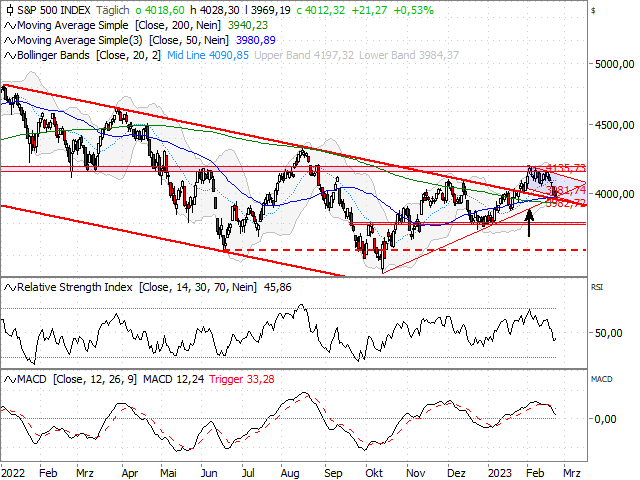This screenshot has width=640, height=480.
Task: Click the percent change +0,53%
Action: click(413, 10)
